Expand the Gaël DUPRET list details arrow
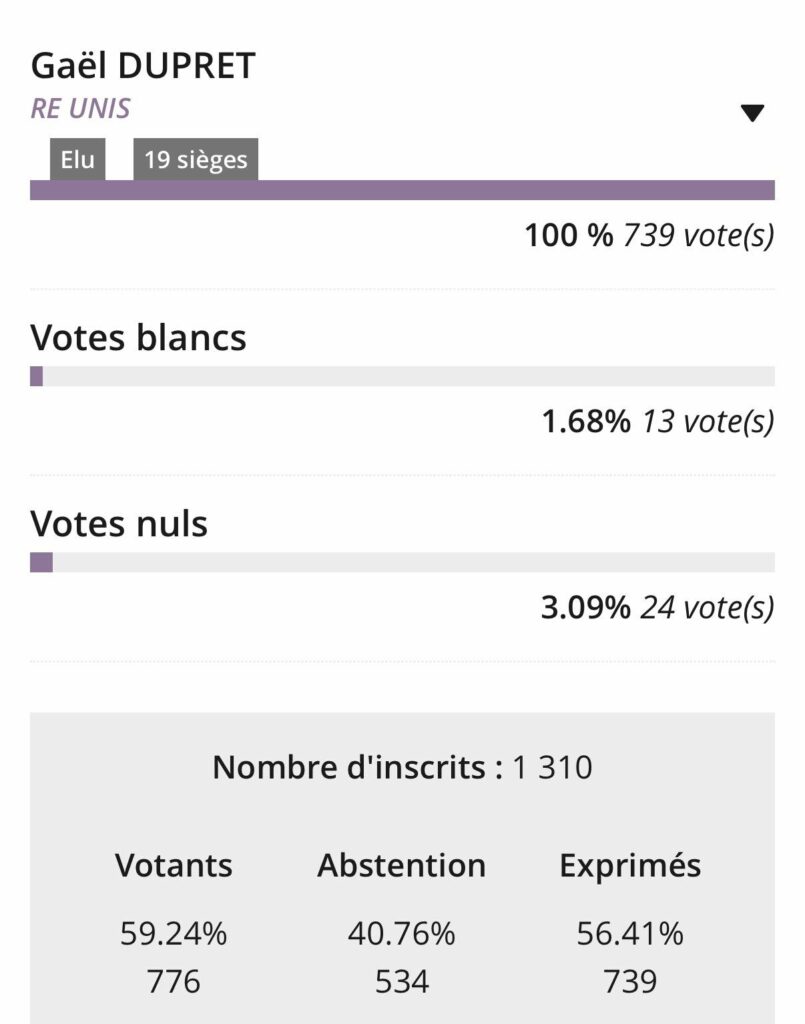This screenshot has width=805, height=1024. click(x=752, y=113)
